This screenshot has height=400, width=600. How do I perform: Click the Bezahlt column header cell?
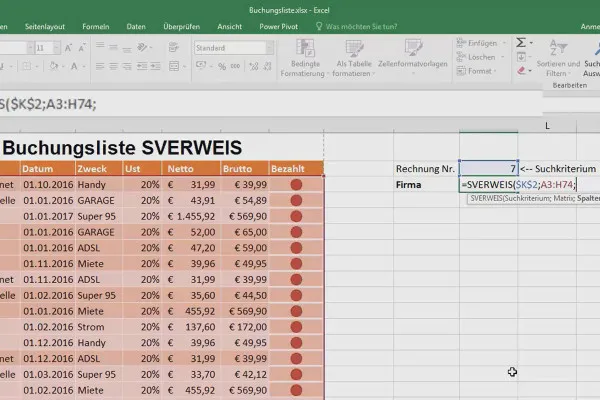(x=296, y=169)
